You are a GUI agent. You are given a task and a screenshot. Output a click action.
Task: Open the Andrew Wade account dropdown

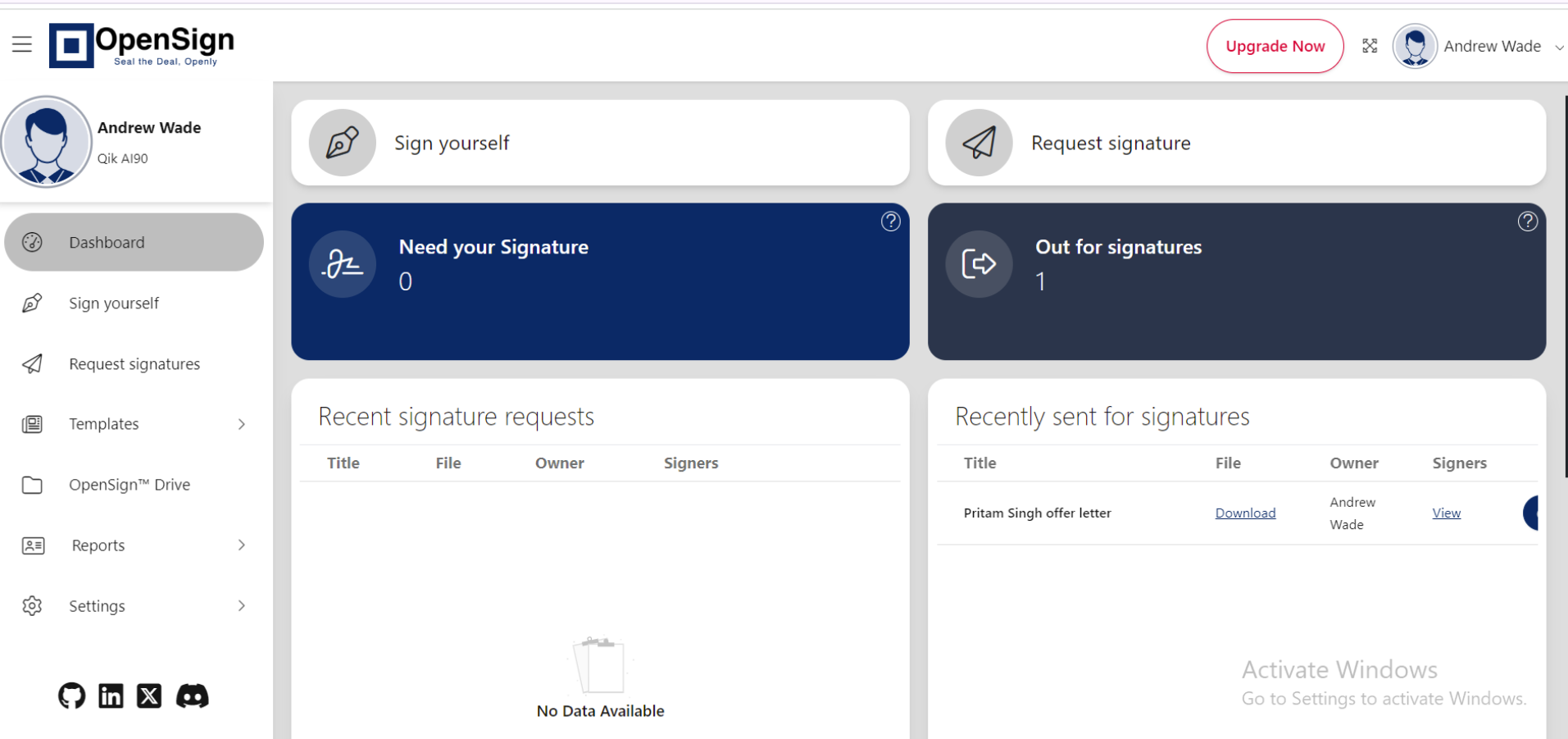pos(1492,46)
